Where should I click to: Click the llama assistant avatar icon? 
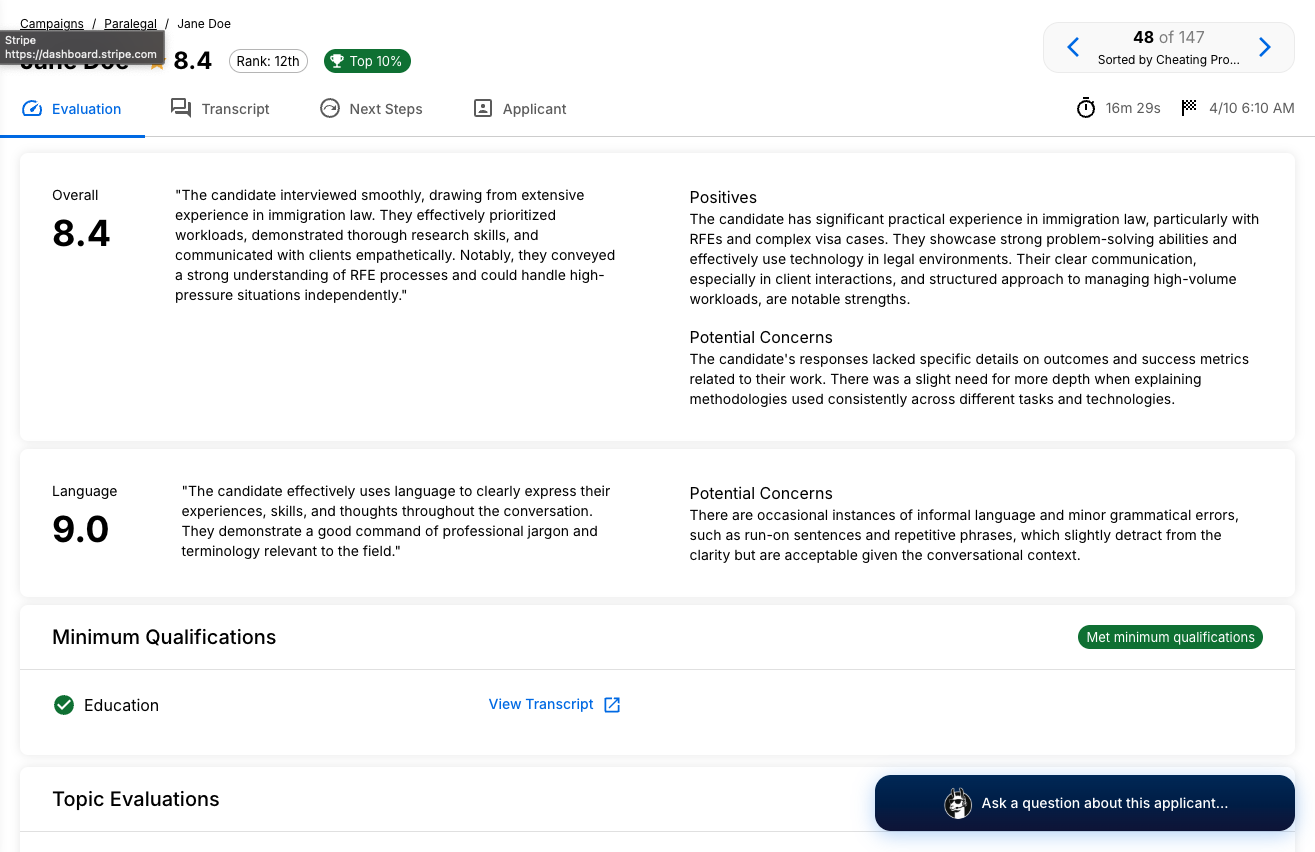pyautogui.click(x=958, y=803)
